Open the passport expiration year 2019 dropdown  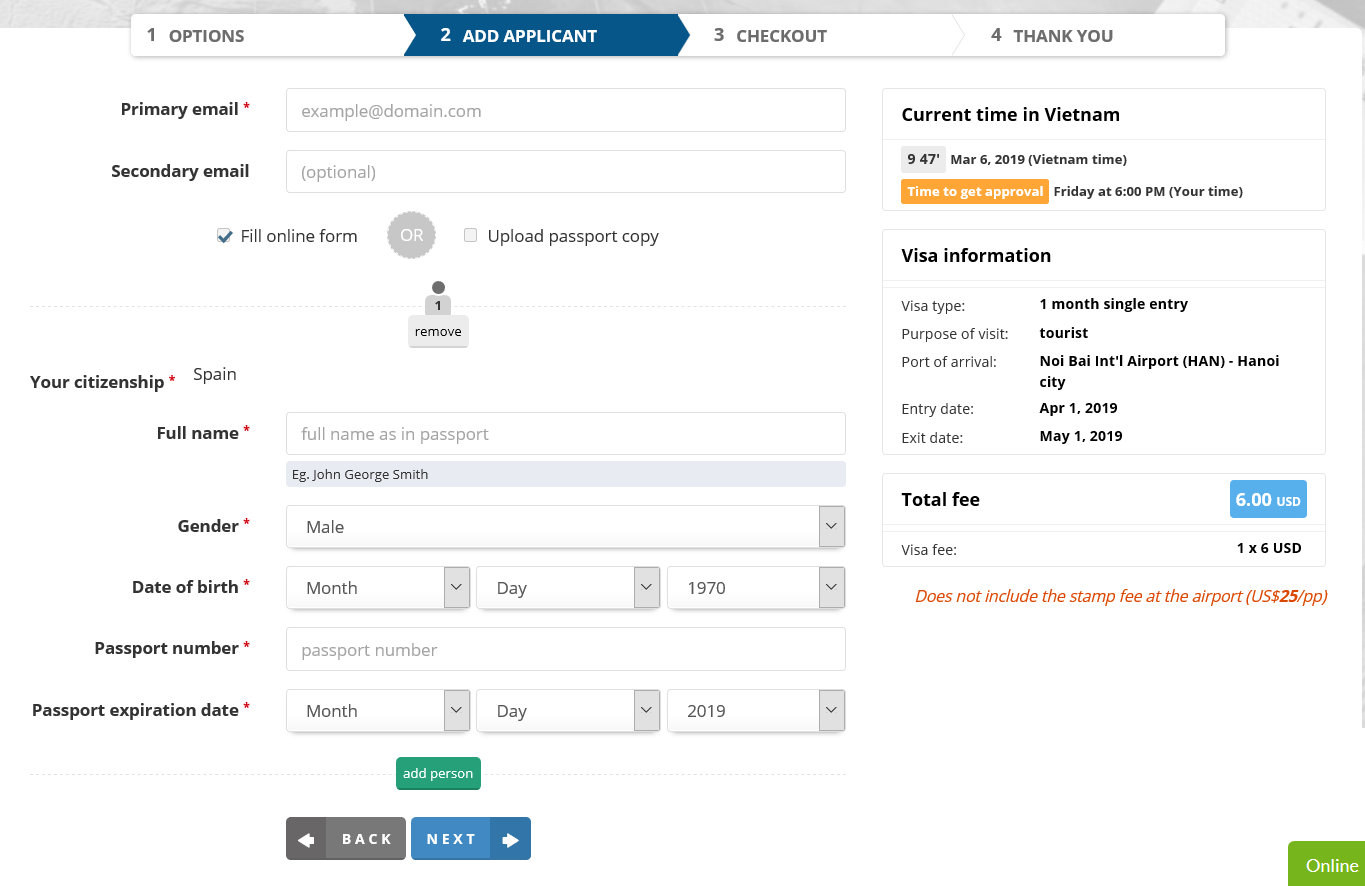click(755, 711)
